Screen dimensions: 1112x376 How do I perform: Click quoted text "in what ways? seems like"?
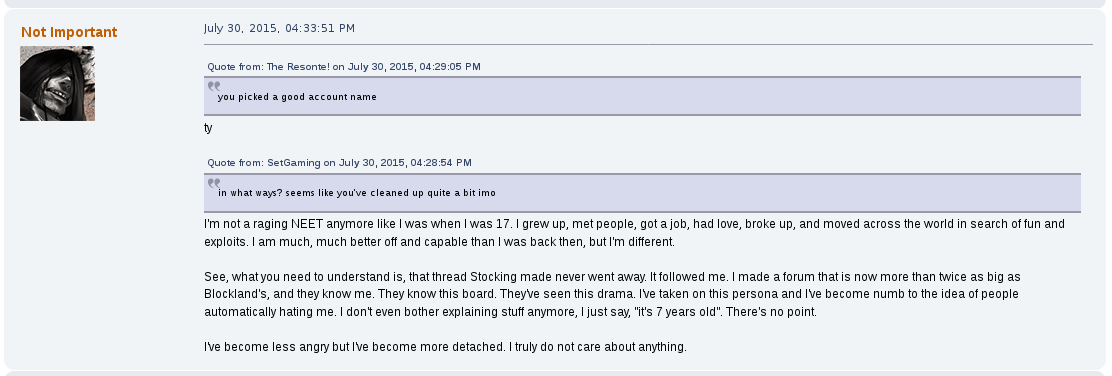pos(274,193)
